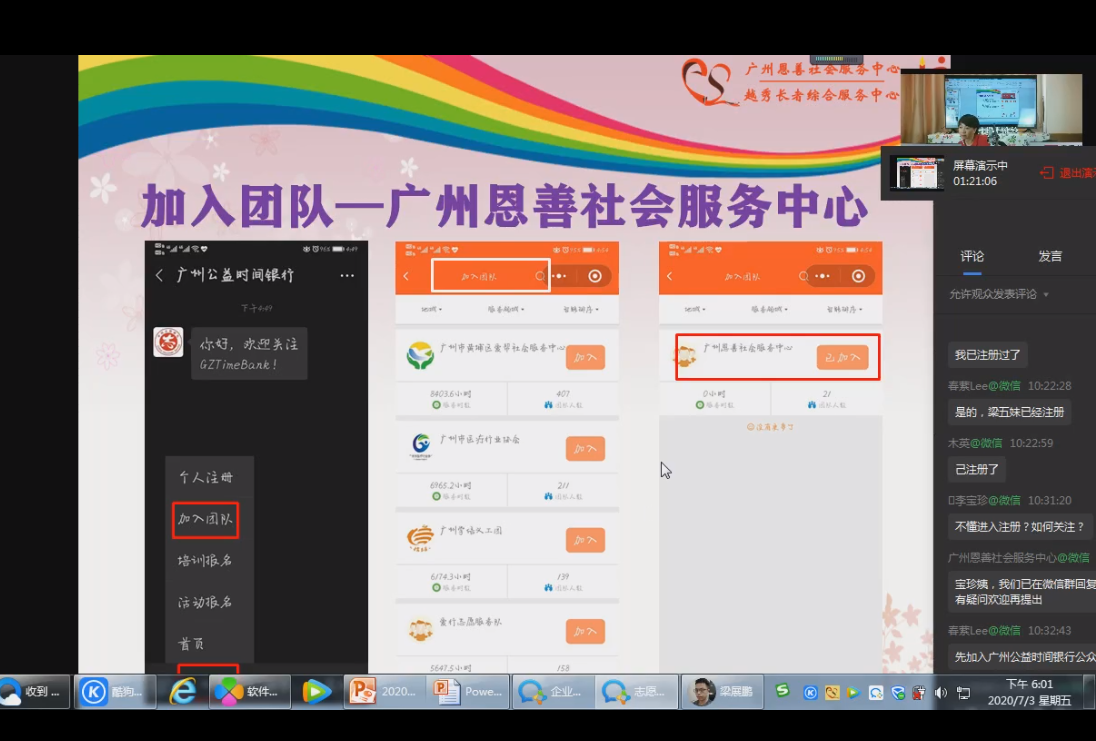Open the volume speaker tray icon
This screenshot has width=1096, height=741.
click(942, 693)
